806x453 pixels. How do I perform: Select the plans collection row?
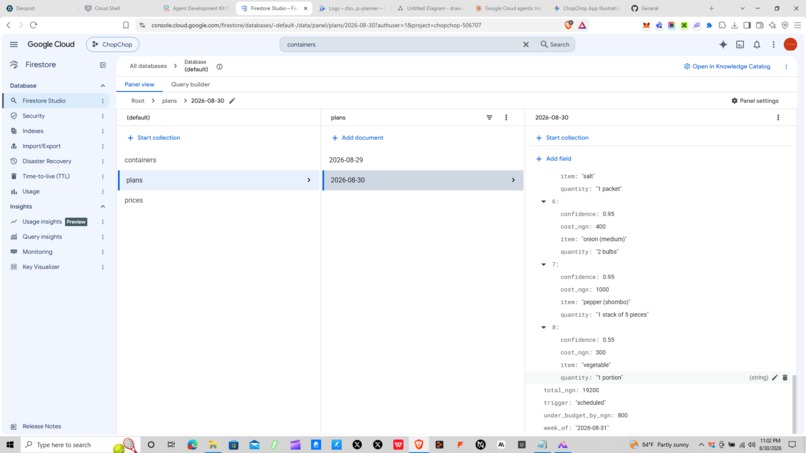tap(219, 180)
